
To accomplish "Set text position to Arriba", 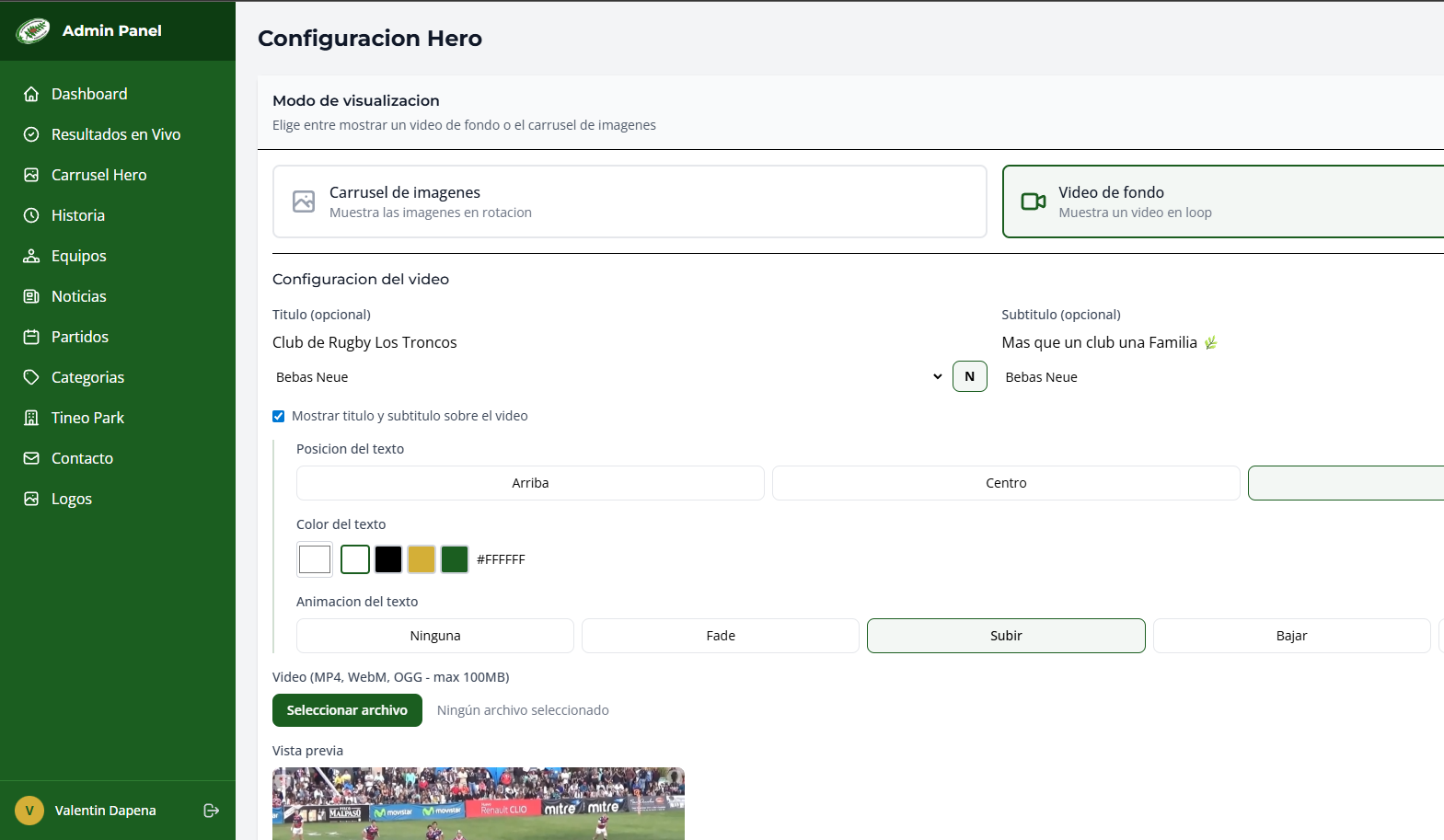I will point(530,483).
